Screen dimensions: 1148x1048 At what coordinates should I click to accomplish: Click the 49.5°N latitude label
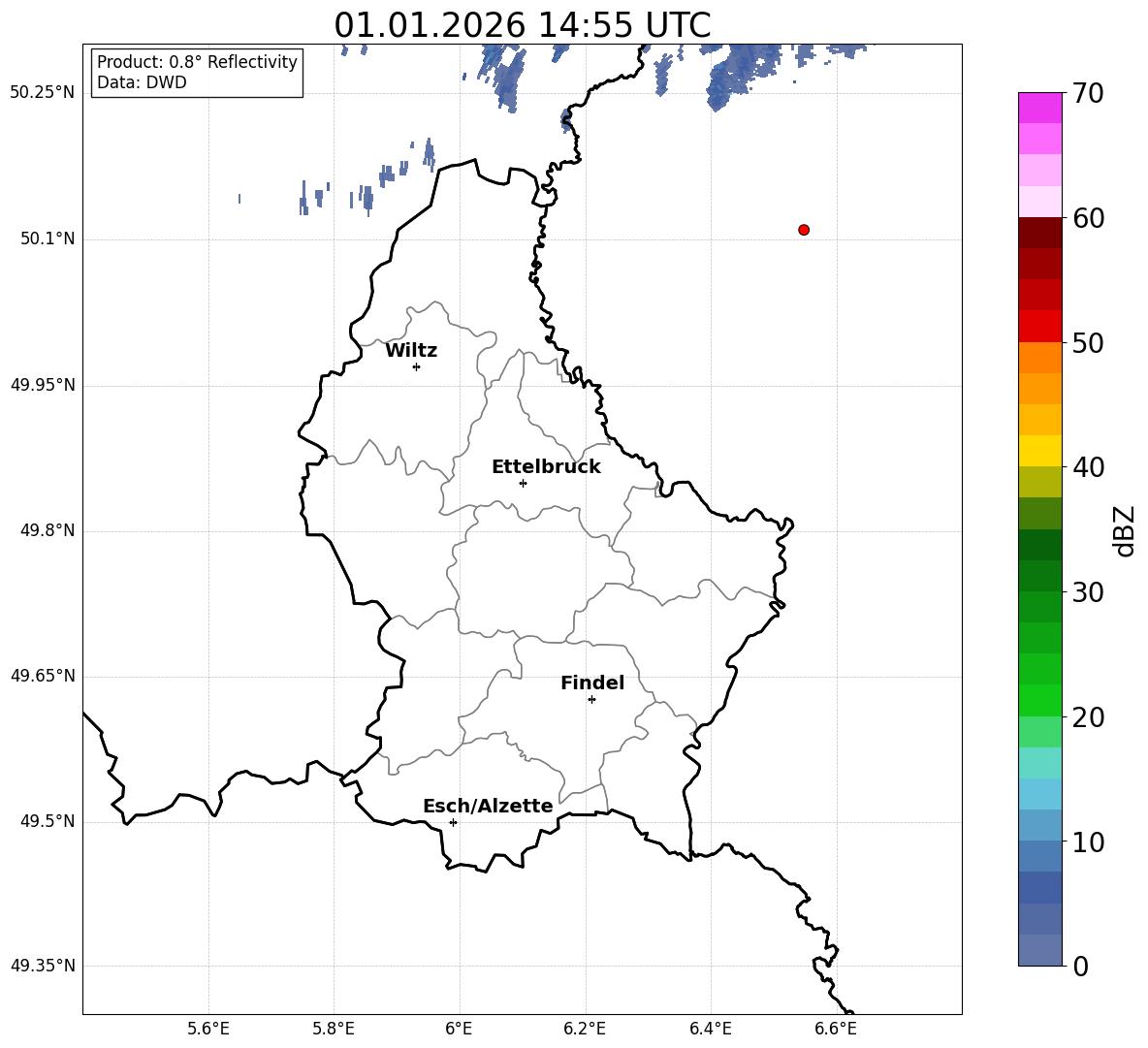point(48,821)
